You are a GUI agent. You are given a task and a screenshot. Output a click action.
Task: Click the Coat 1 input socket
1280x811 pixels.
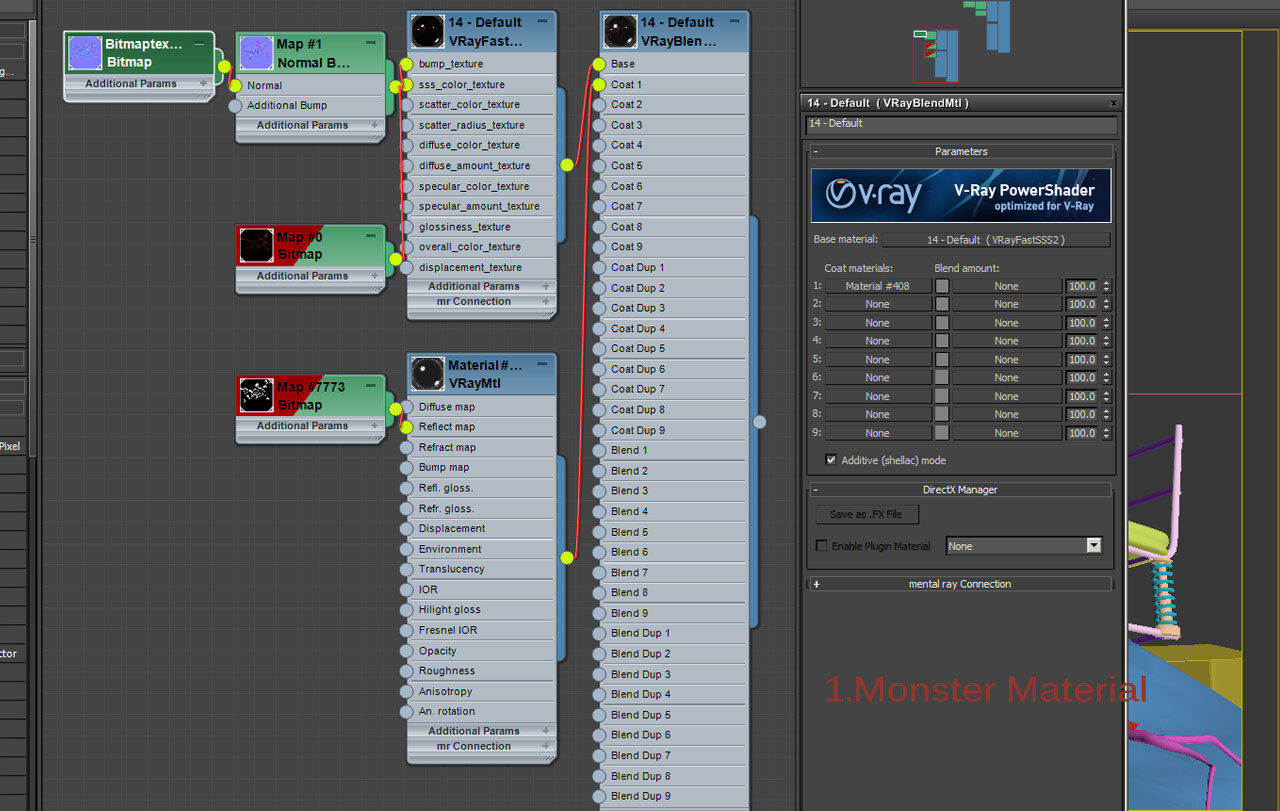[599, 84]
